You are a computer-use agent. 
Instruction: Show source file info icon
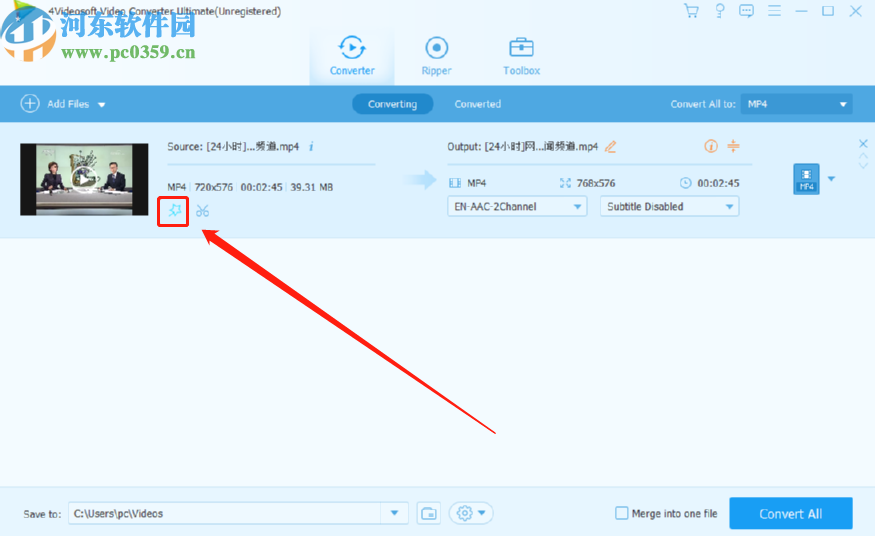311,147
